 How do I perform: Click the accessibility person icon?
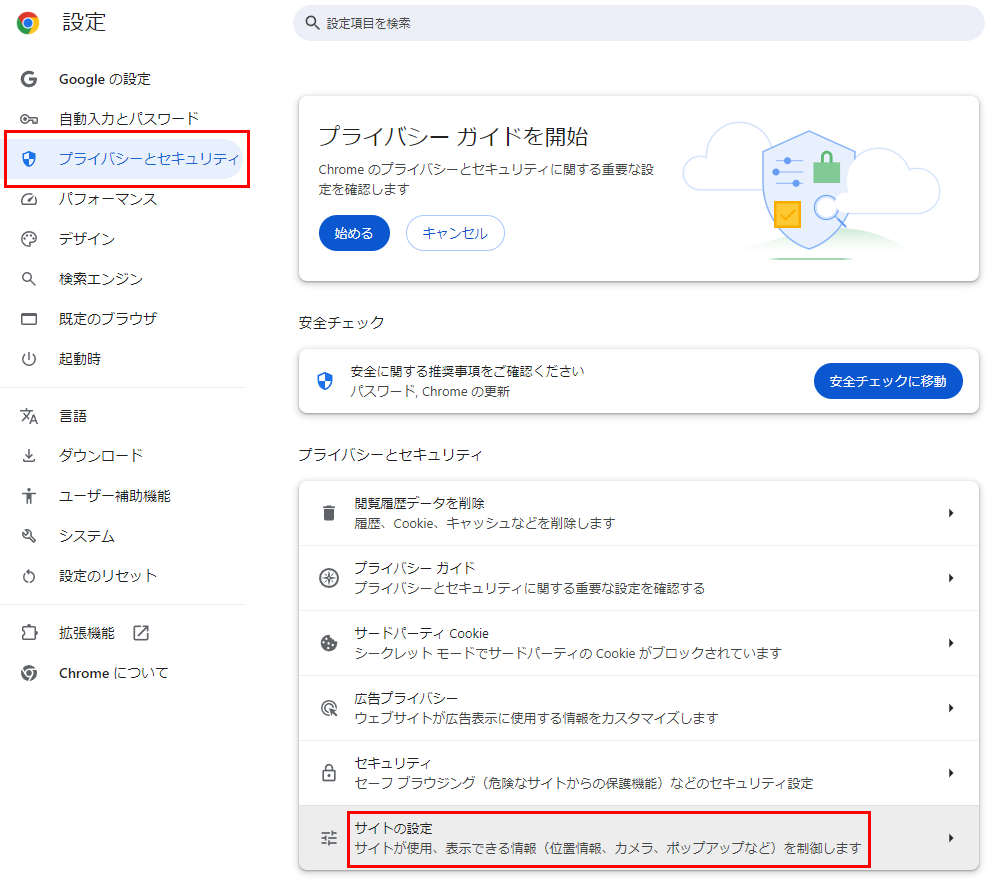tap(28, 496)
